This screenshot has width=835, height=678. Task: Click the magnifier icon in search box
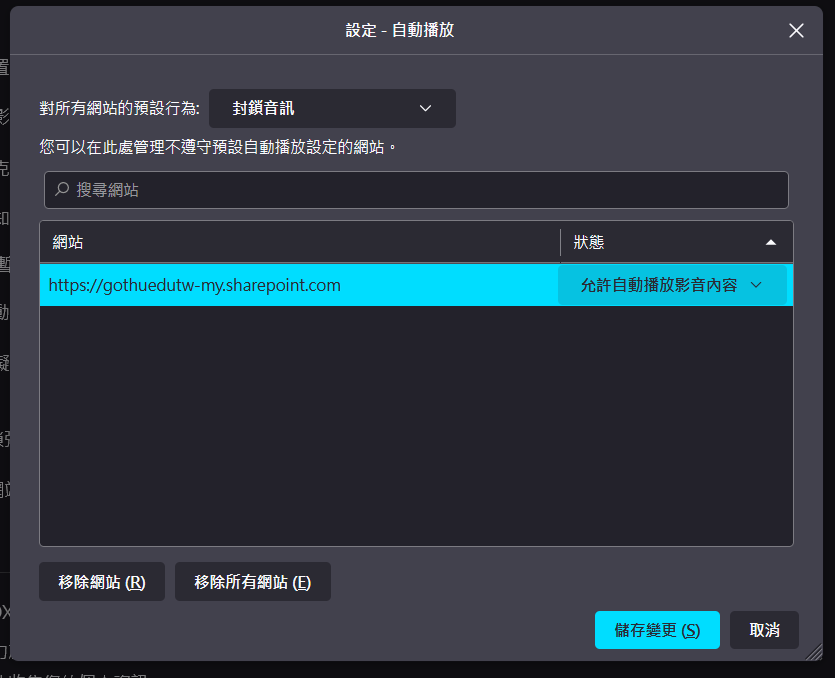pos(62,189)
